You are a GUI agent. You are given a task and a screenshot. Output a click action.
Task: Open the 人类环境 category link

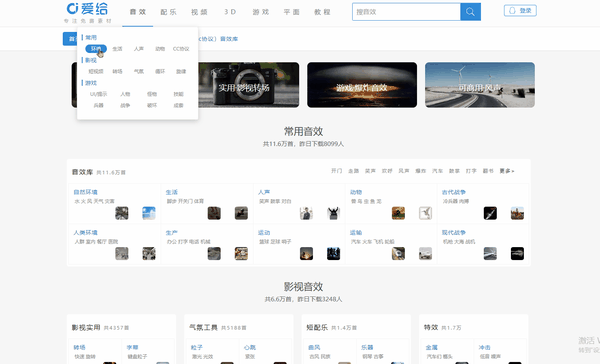click(x=85, y=233)
